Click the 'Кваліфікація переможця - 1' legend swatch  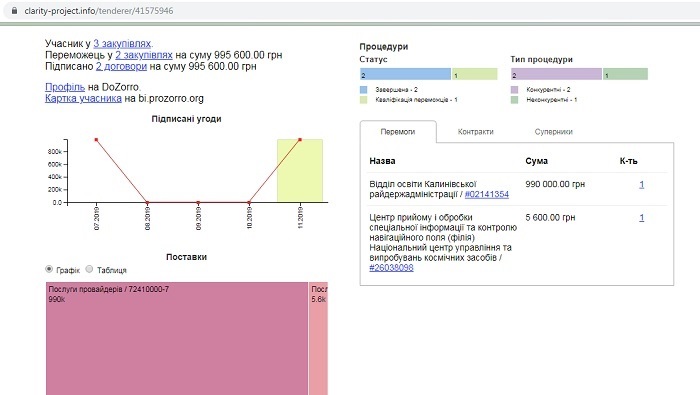point(363,100)
